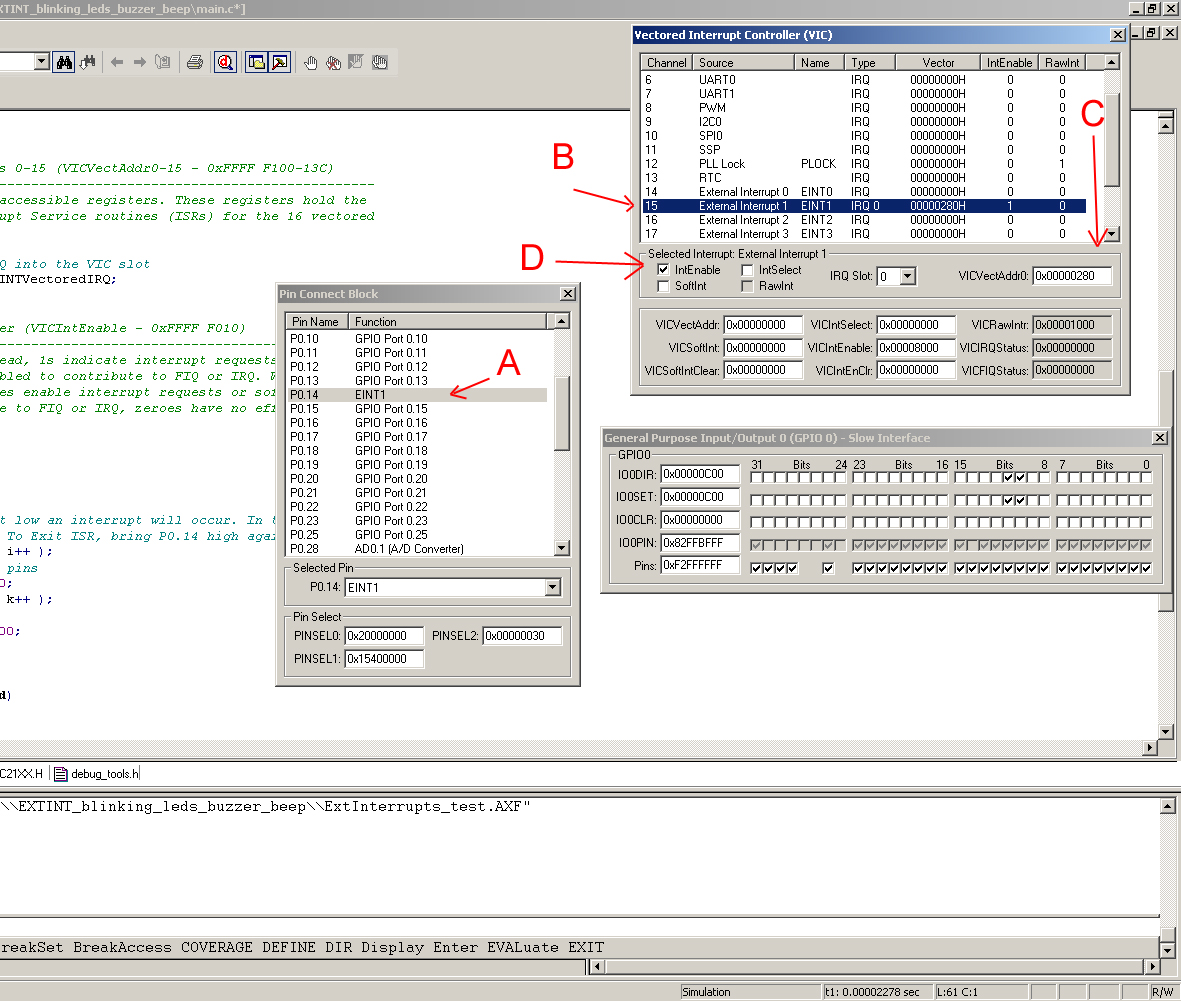This screenshot has width=1181, height=1001.
Task: Open the IRQ Slot dropdown
Action: (x=908, y=276)
